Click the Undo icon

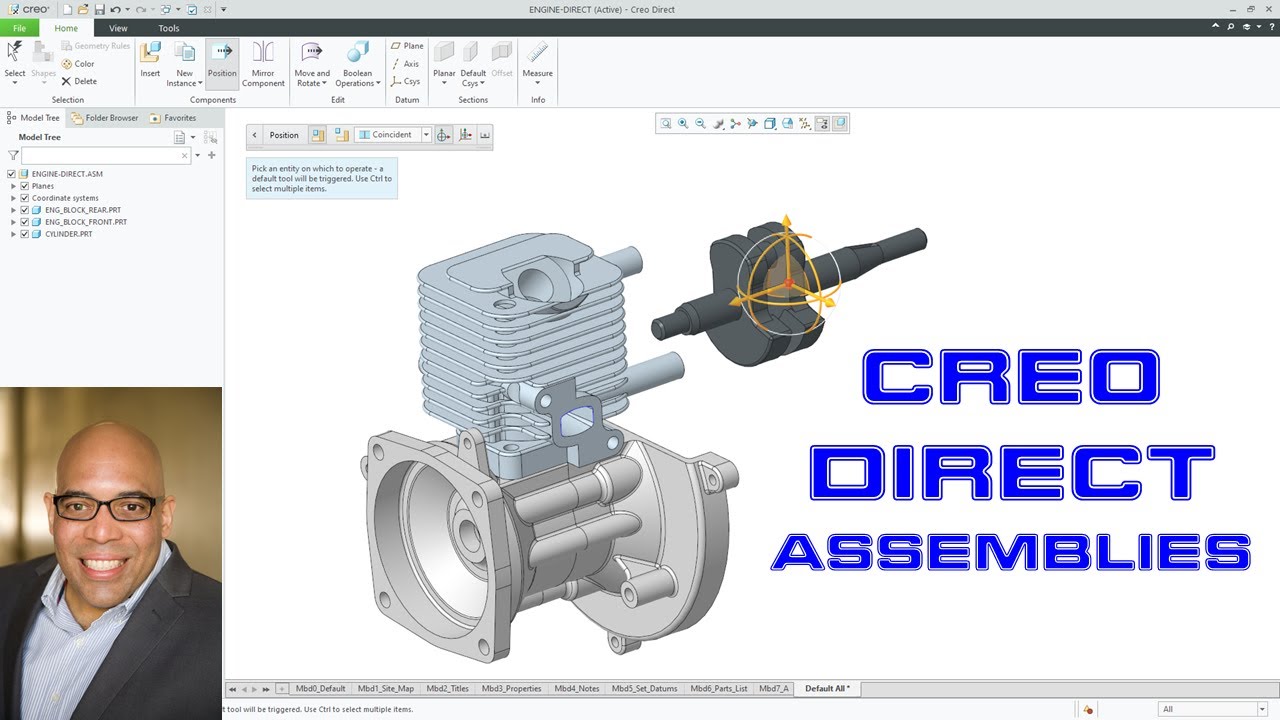pyautogui.click(x=116, y=9)
